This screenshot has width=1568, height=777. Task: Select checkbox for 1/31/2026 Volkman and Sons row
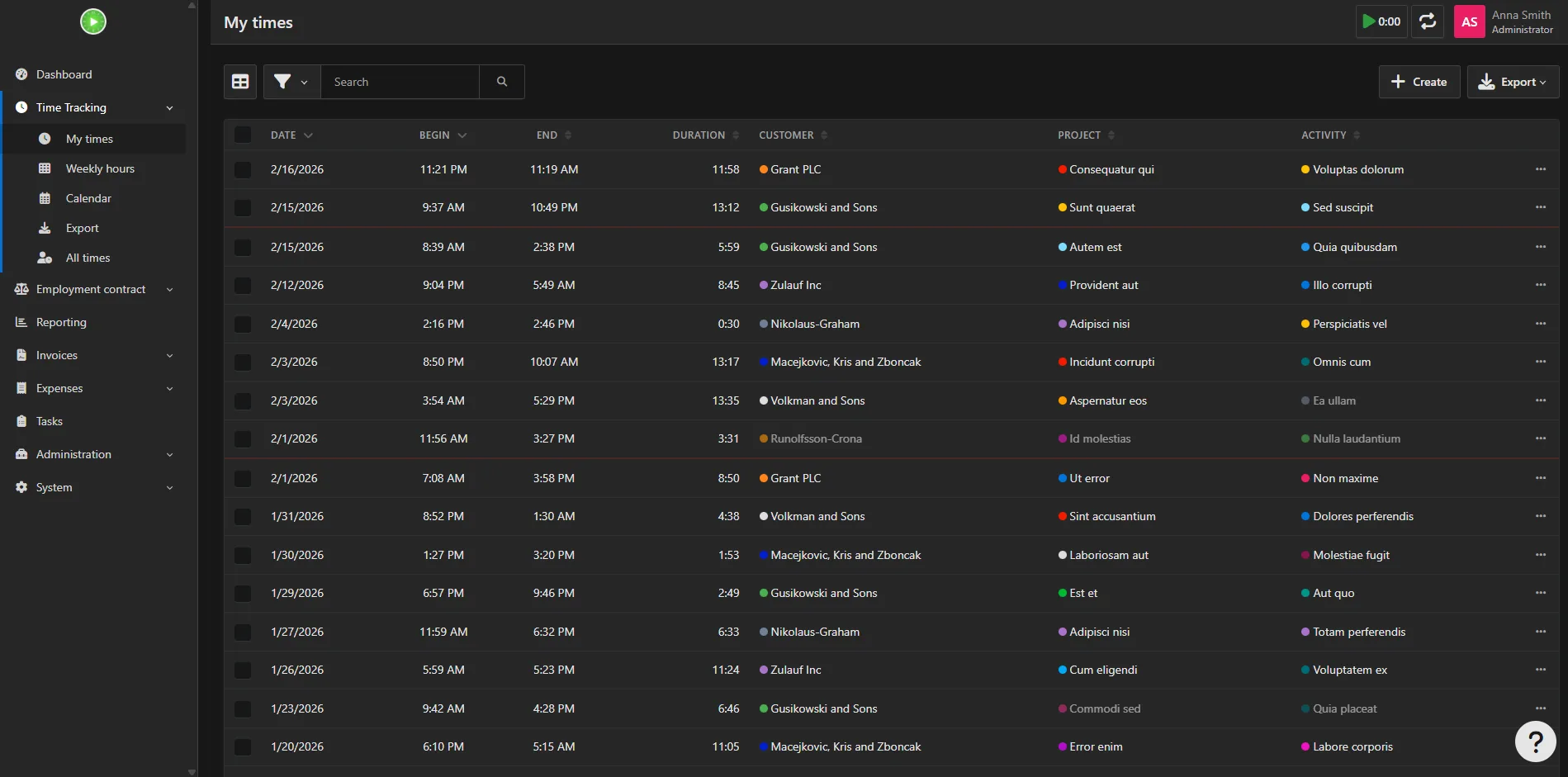pos(243,516)
